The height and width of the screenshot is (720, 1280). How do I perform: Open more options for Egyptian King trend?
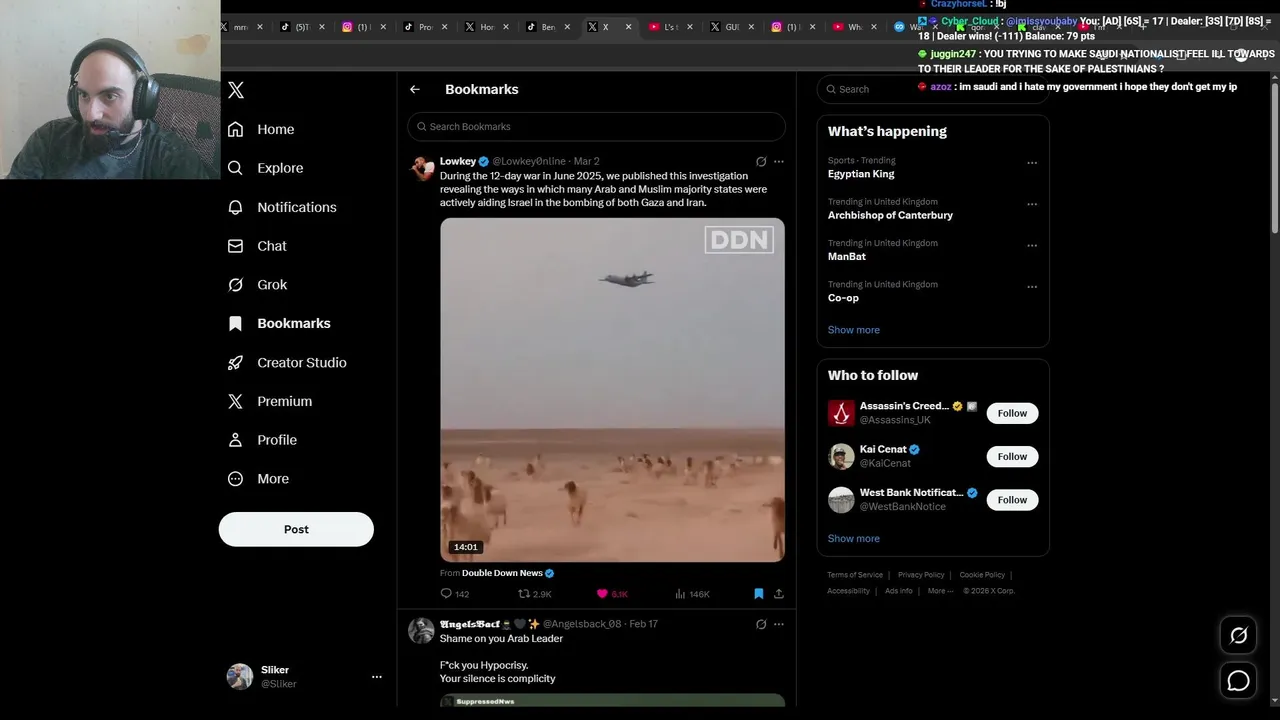(x=1032, y=163)
